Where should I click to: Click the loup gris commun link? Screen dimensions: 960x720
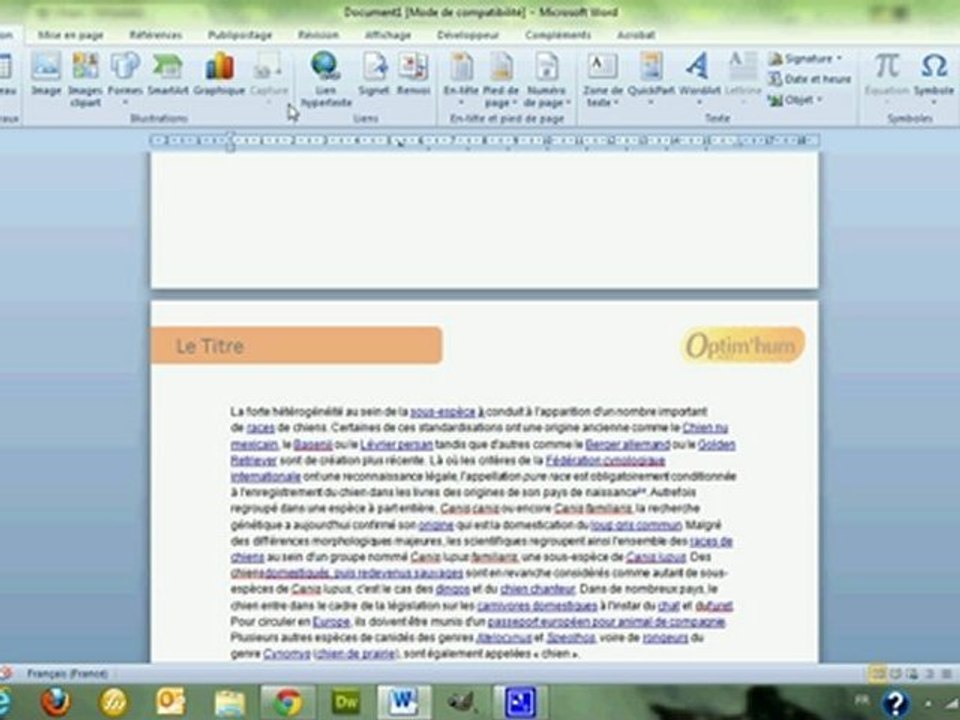pyautogui.click(x=636, y=525)
